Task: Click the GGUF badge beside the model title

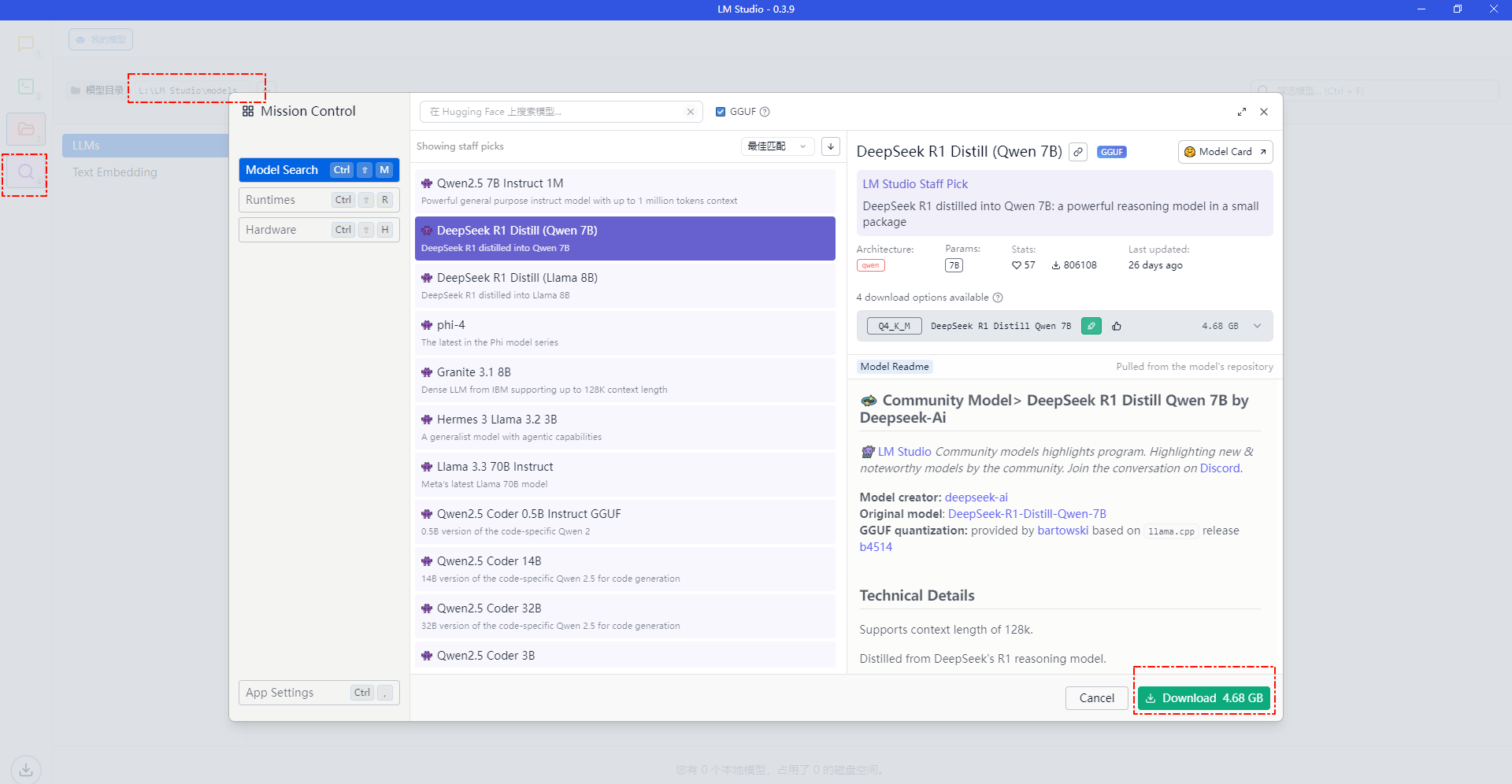Action: coord(1112,152)
